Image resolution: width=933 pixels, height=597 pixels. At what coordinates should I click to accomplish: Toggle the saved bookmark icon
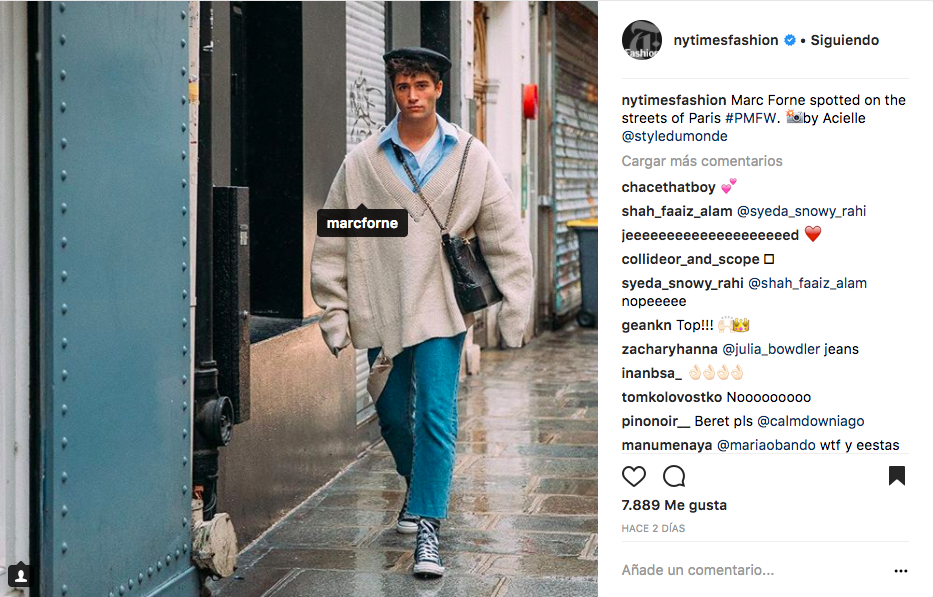coord(897,476)
